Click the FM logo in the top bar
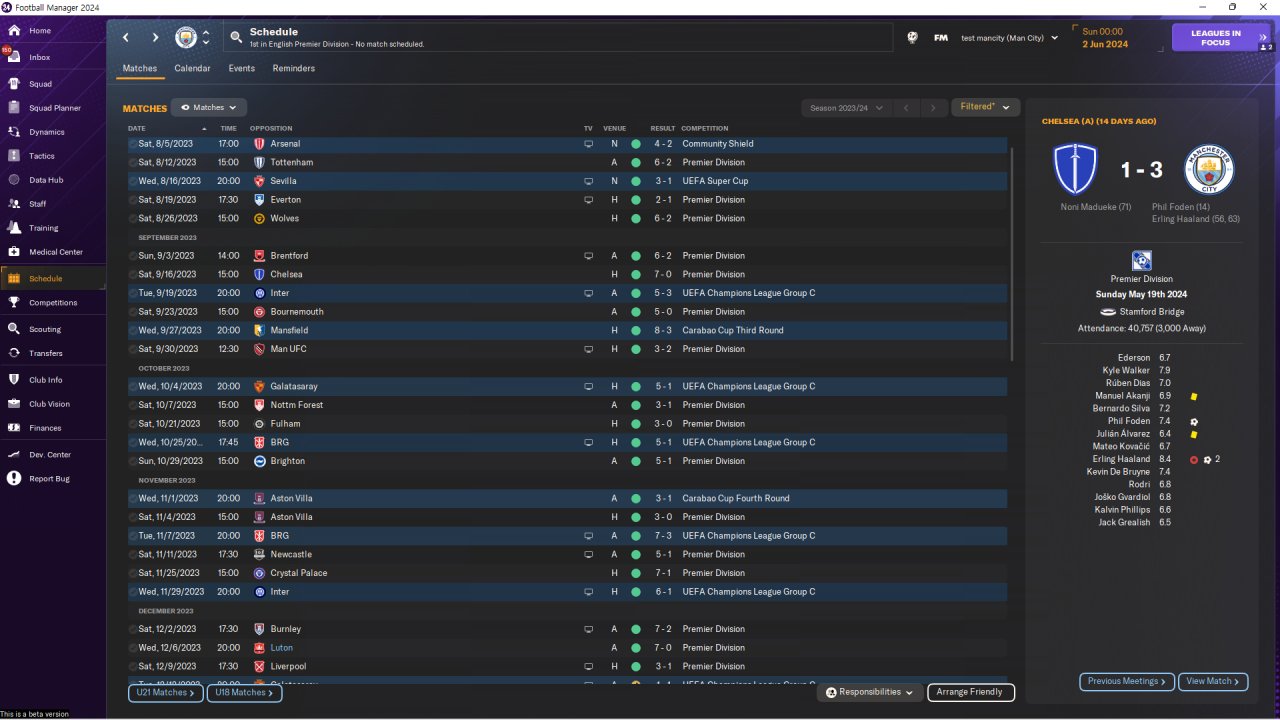This screenshot has height=720, width=1280. (x=941, y=38)
